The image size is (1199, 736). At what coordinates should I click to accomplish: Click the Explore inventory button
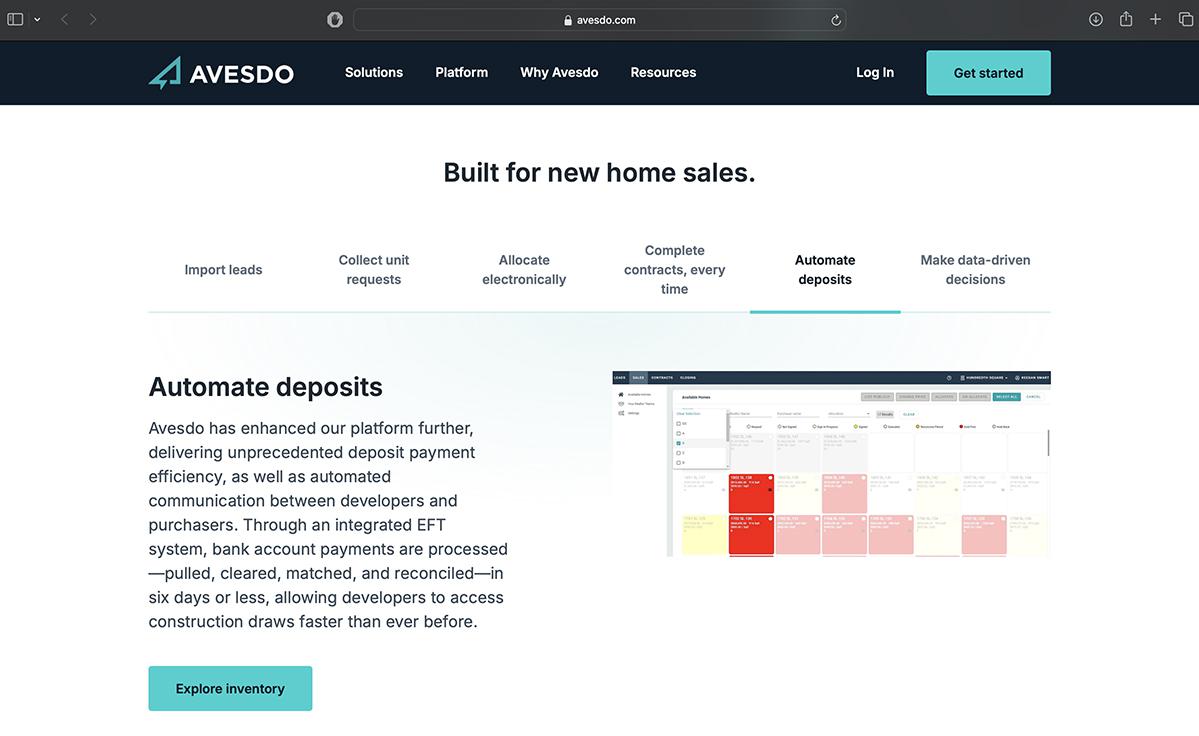click(230, 689)
